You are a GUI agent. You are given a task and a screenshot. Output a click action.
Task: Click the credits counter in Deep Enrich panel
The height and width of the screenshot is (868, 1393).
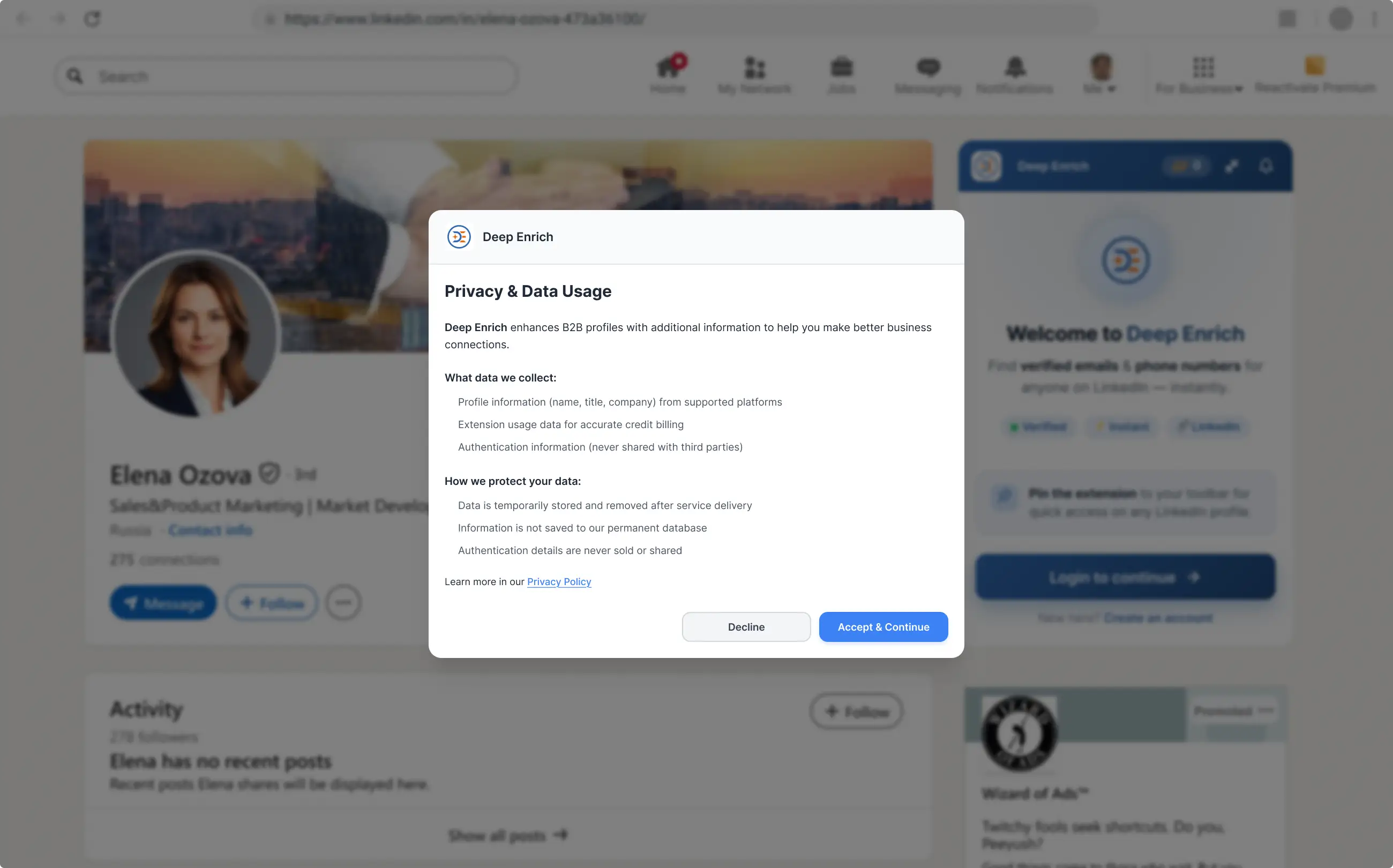[1186, 166]
